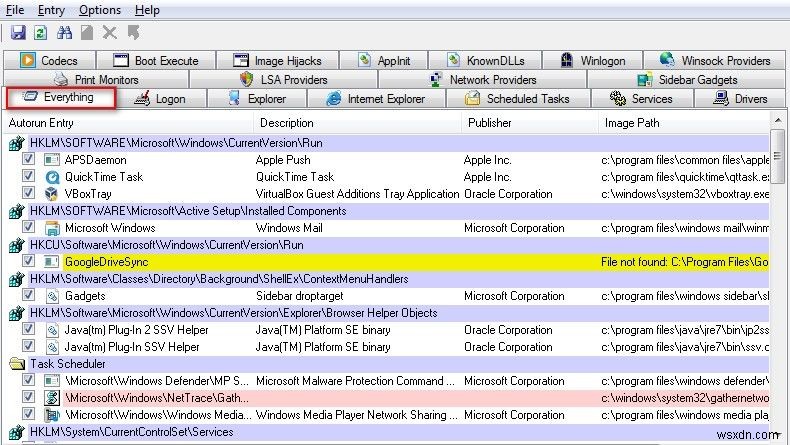Click the QuickTime Task entry icon
This screenshot has width=790, height=445.
(x=52, y=177)
